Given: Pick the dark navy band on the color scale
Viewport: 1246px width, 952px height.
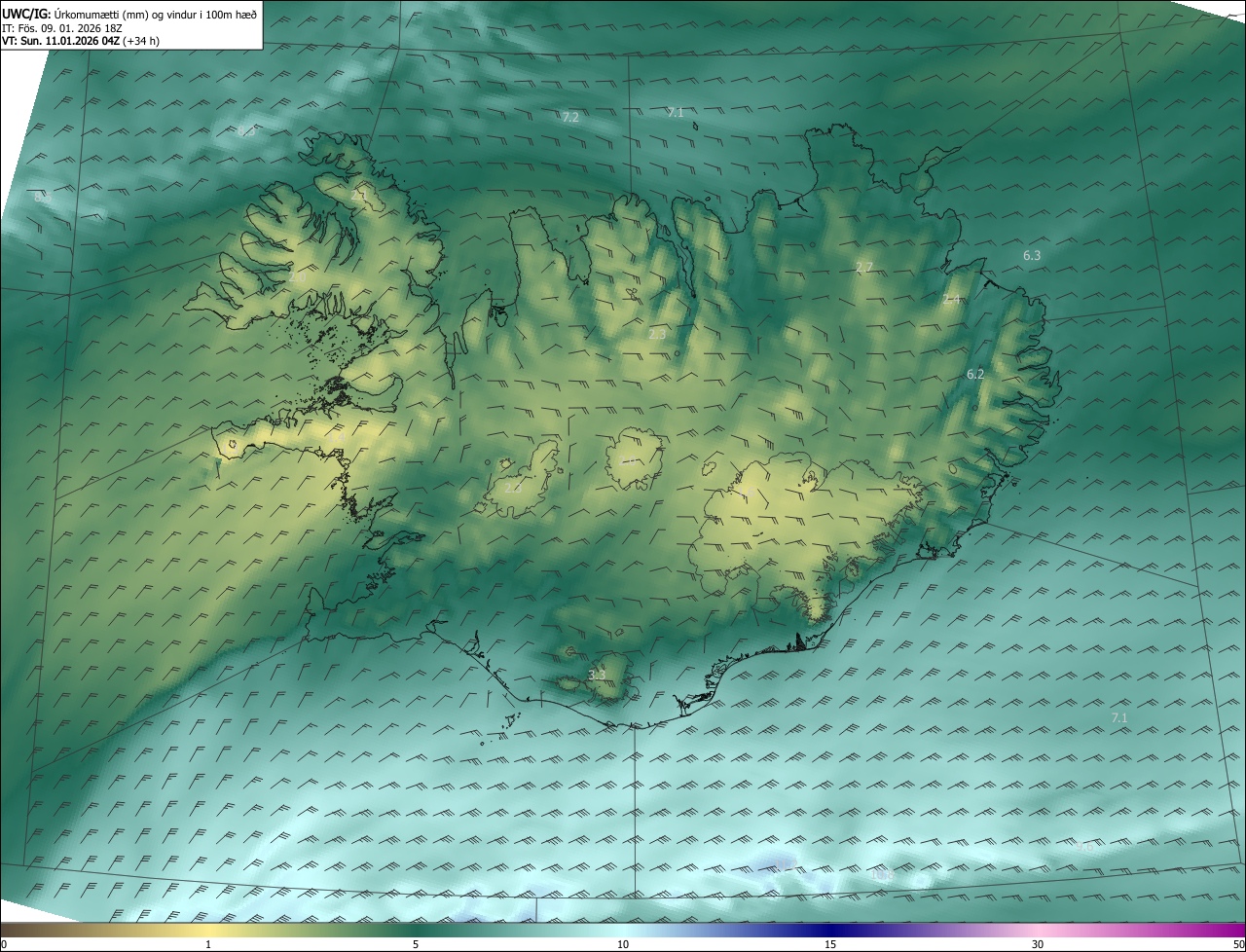Looking at the screenshot, I should (x=830, y=930).
